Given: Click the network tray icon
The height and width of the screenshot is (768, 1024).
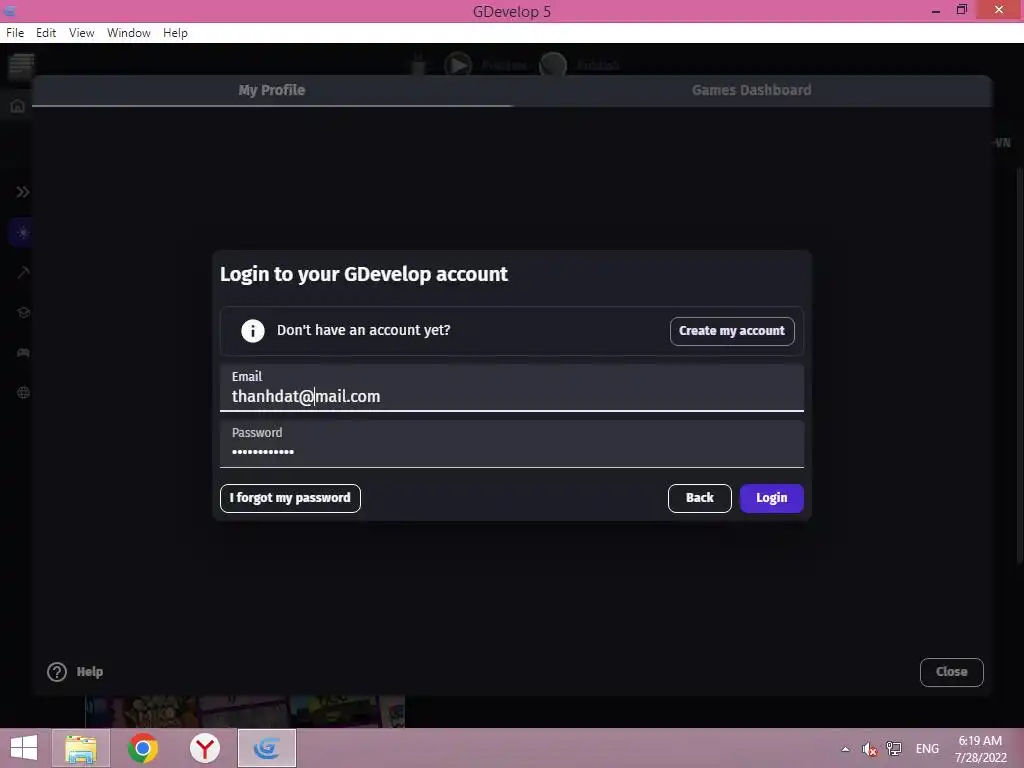Looking at the screenshot, I should tap(894, 749).
